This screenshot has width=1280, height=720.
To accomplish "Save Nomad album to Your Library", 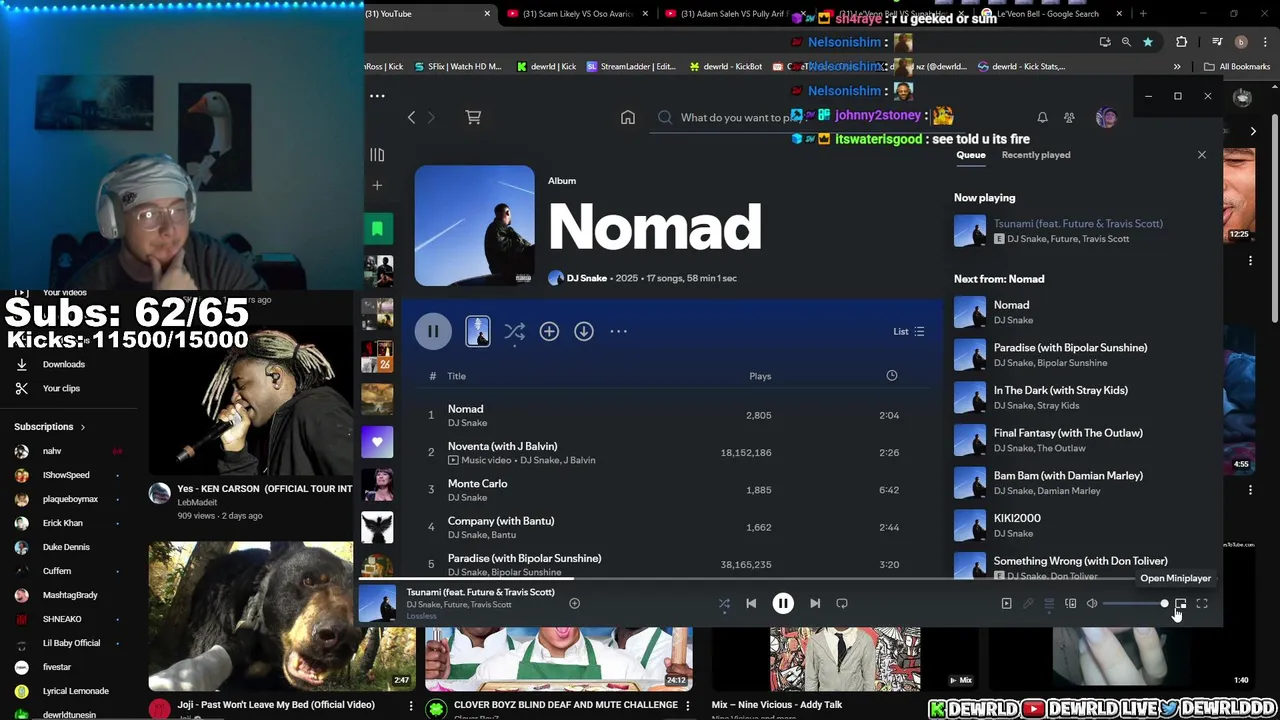I will tap(549, 331).
